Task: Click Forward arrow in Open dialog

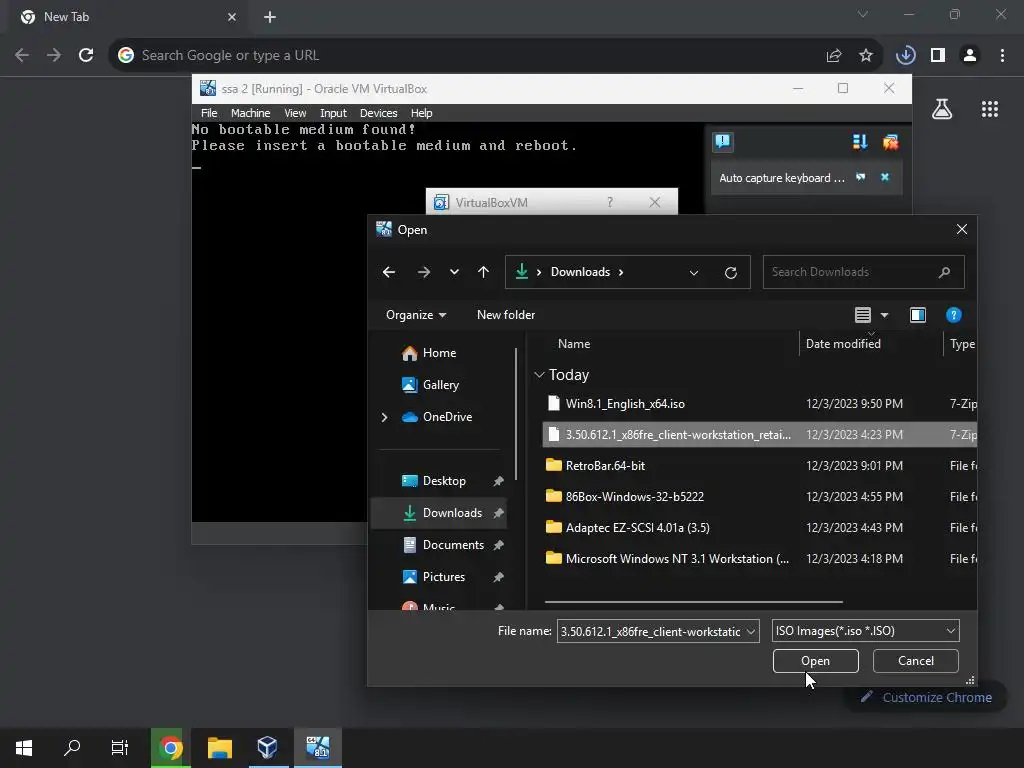Action: pos(424,272)
